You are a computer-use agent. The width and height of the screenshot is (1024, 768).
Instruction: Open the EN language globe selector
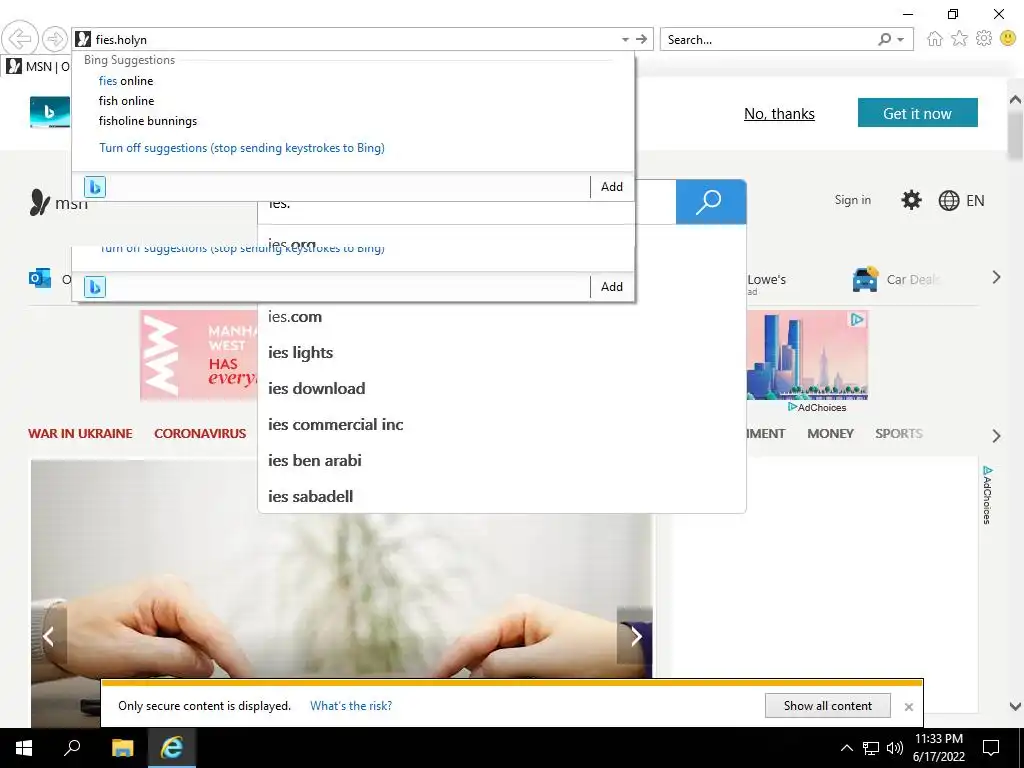(x=961, y=200)
